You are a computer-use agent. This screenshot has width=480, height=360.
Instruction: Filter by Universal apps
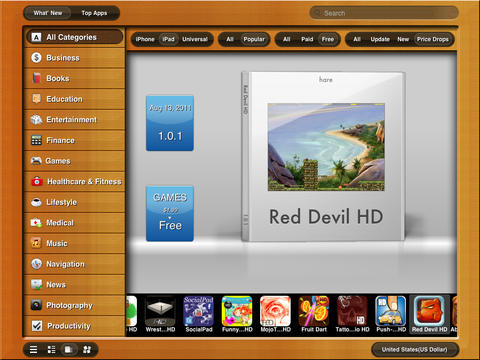(x=195, y=39)
